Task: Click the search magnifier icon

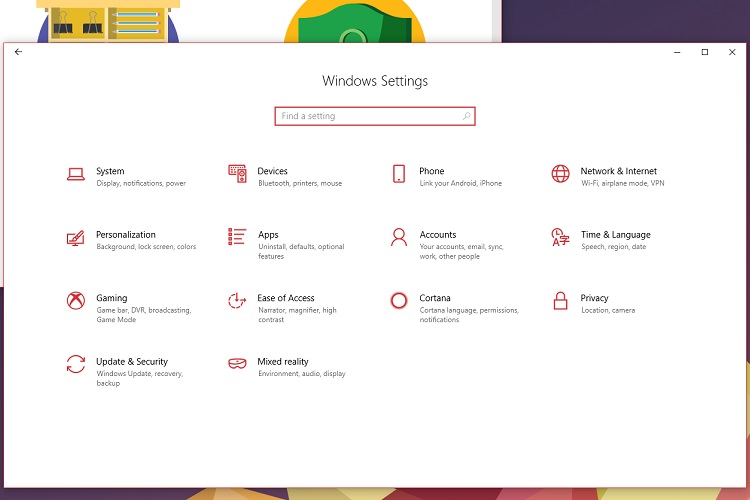Action: [x=466, y=116]
